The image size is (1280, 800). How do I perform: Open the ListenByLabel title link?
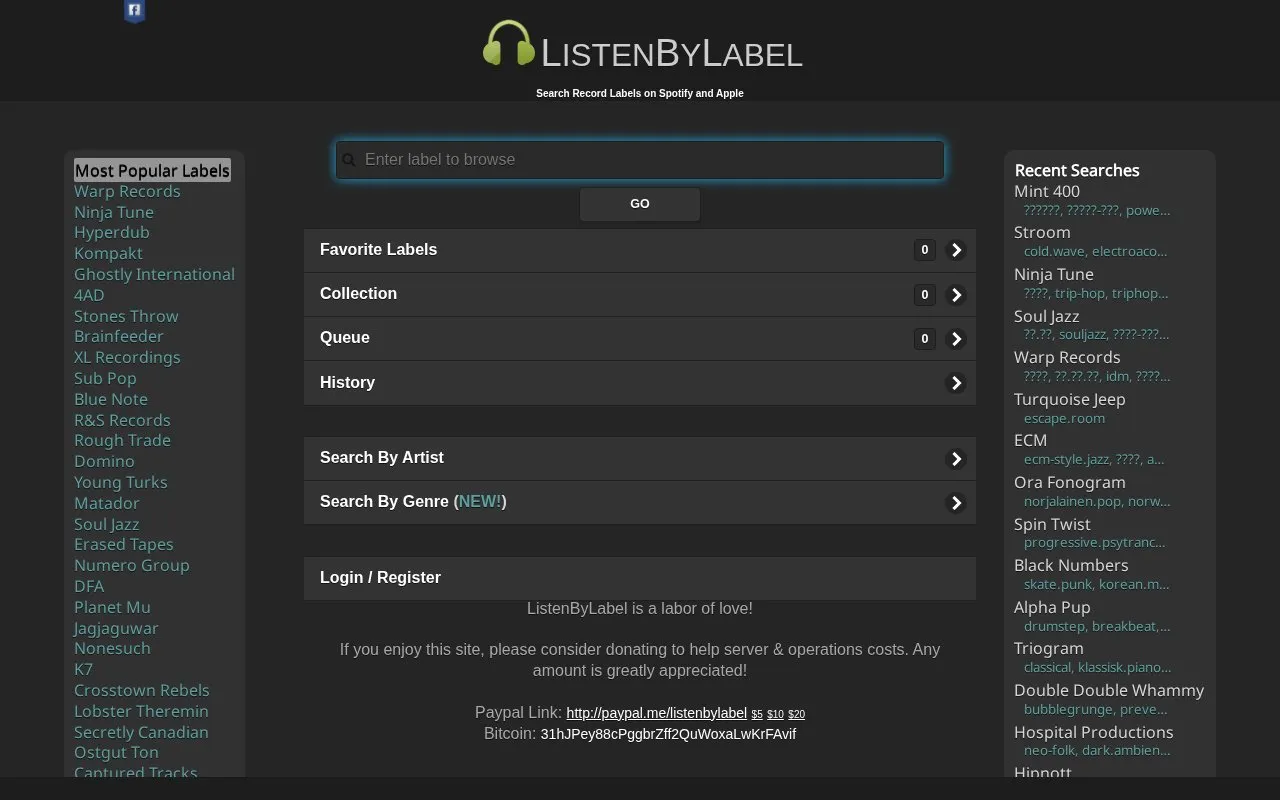point(672,54)
